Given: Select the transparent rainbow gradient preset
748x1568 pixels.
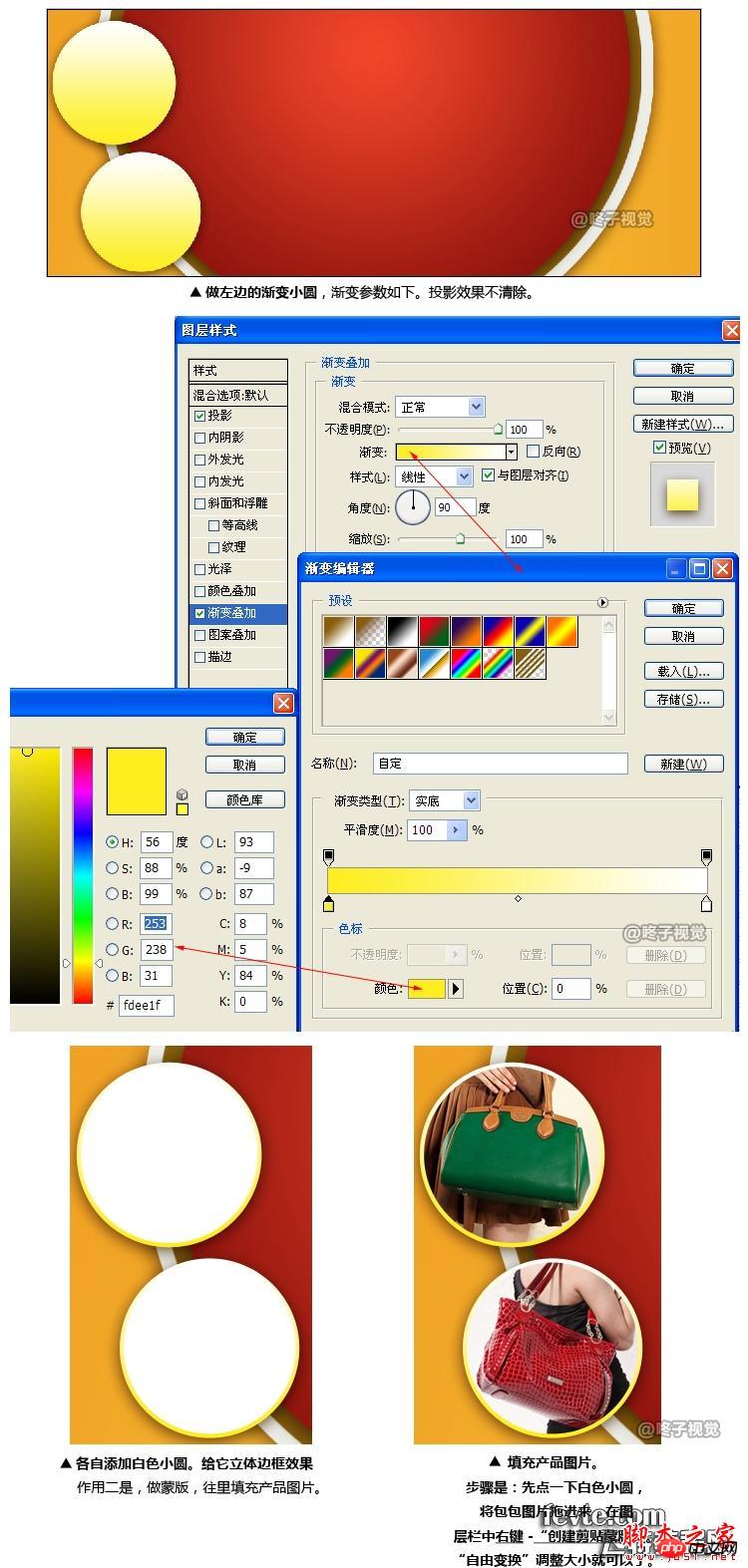Looking at the screenshot, I should tap(499, 664).
